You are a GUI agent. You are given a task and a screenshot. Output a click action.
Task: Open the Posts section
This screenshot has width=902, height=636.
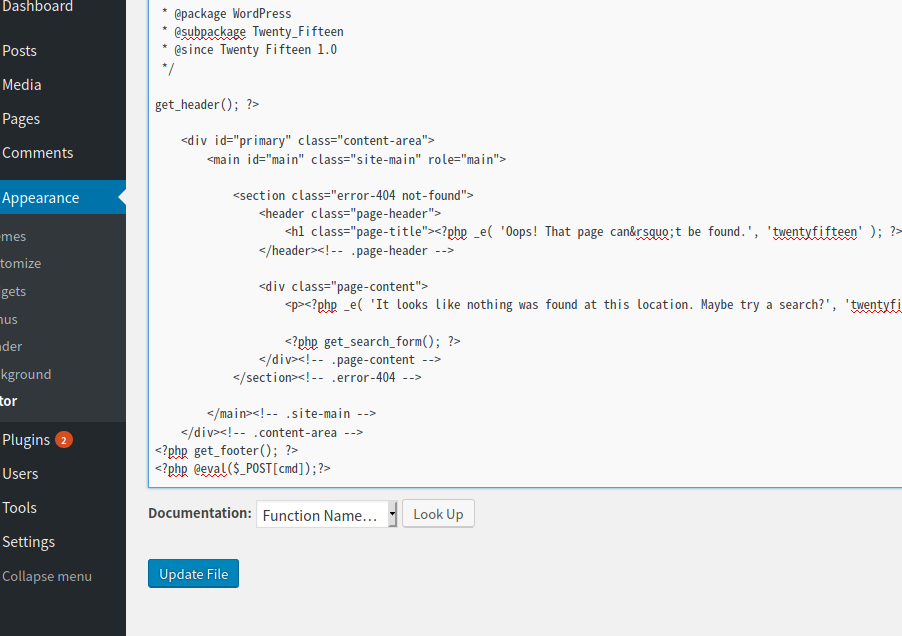pyautogui.click(x=20, y=51)
